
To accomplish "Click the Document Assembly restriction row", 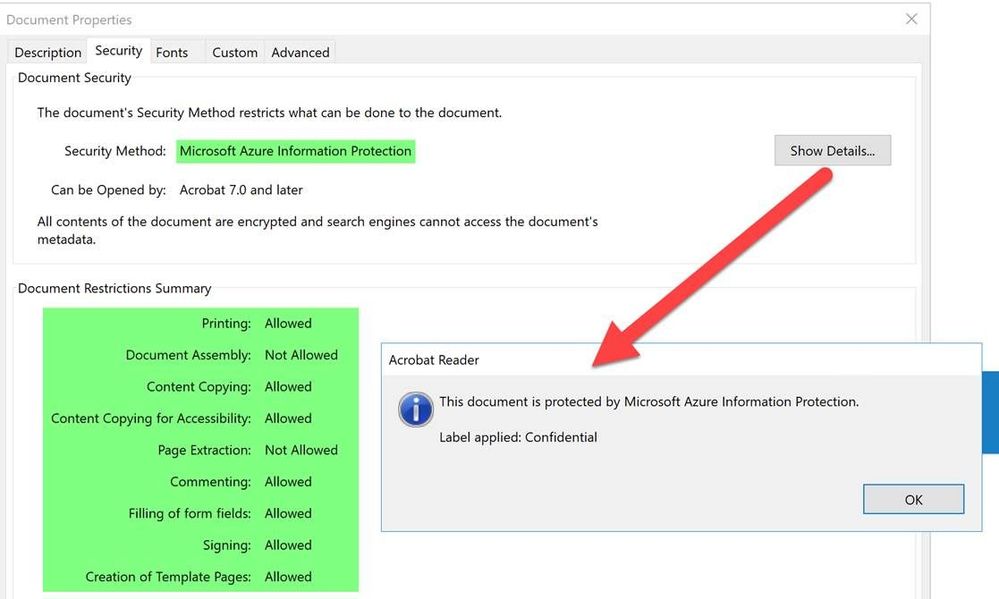I will coord(231,355).
